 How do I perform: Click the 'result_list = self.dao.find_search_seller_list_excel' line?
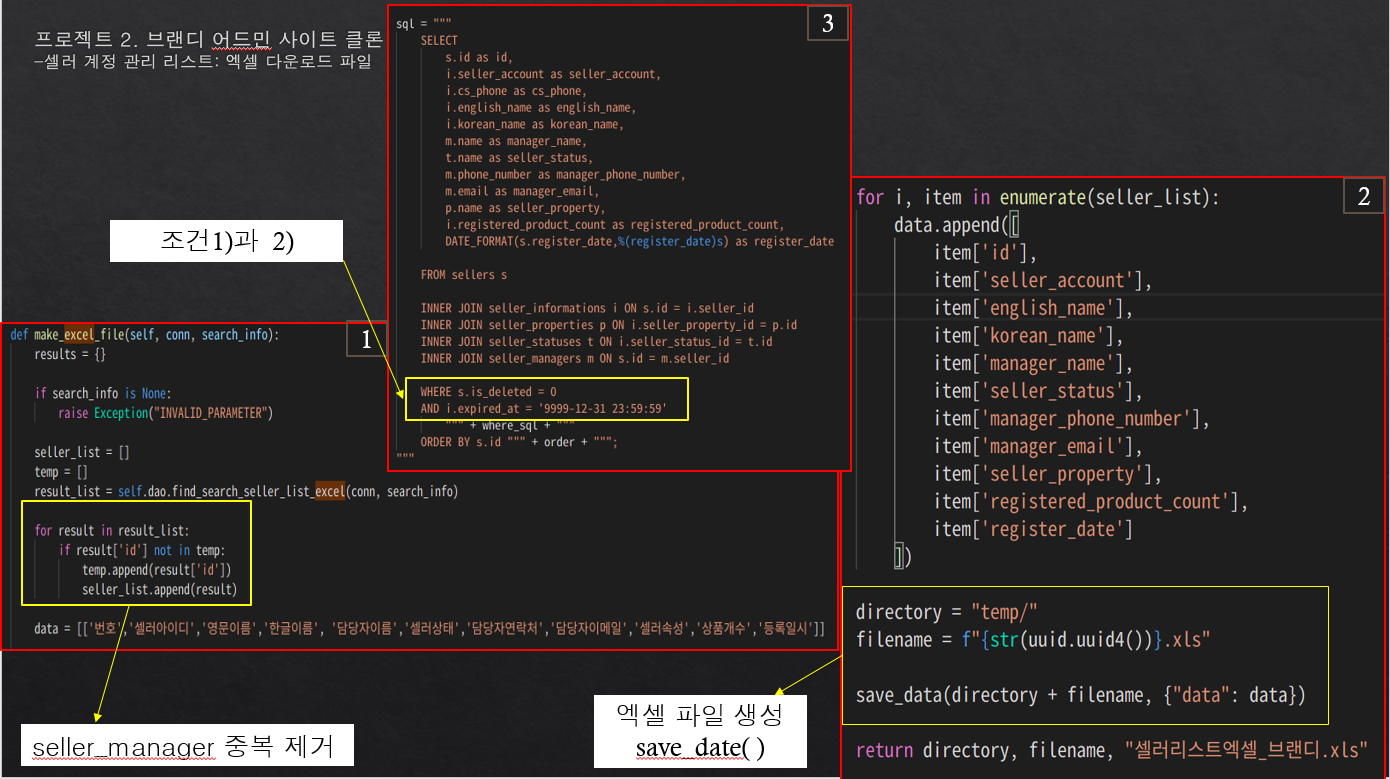246,491
